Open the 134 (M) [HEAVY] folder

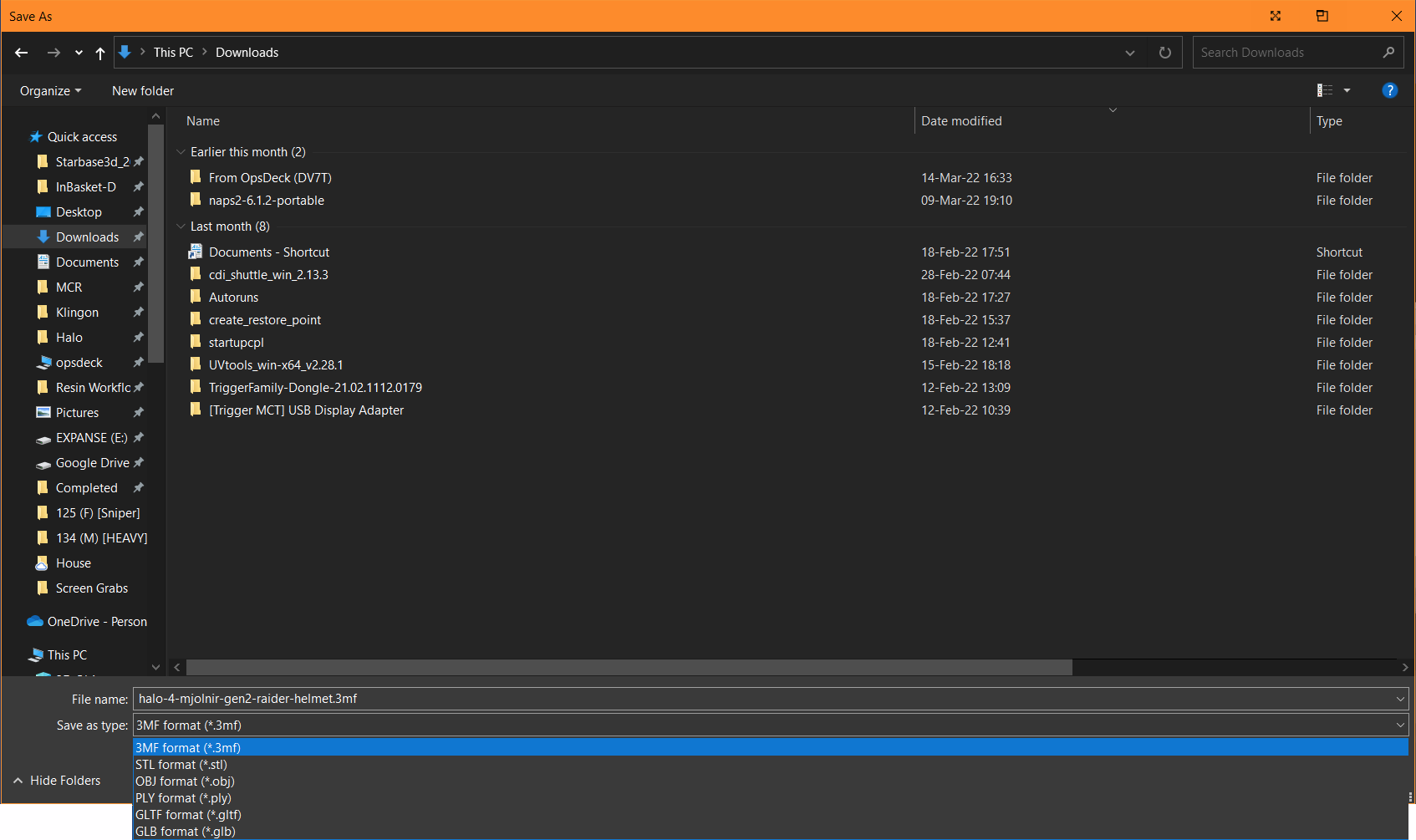point(101,538)
